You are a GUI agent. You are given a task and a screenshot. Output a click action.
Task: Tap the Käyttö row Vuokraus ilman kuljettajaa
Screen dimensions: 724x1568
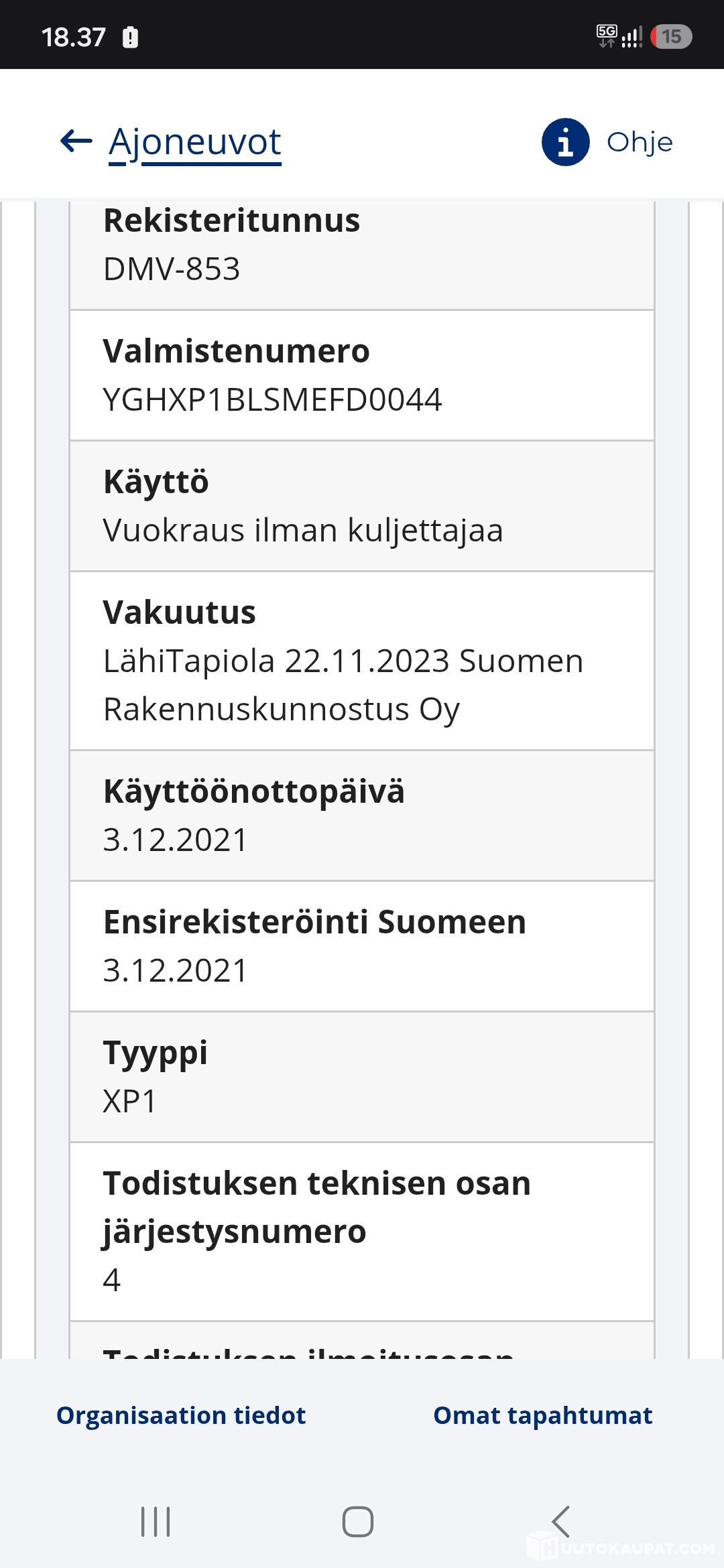[x=362, y=506]
